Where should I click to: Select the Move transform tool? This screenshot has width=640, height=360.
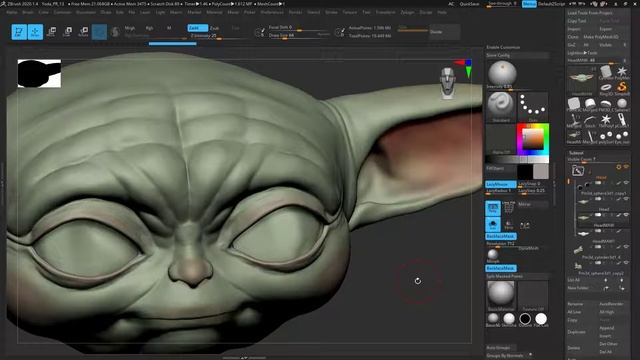pos(51,32)
